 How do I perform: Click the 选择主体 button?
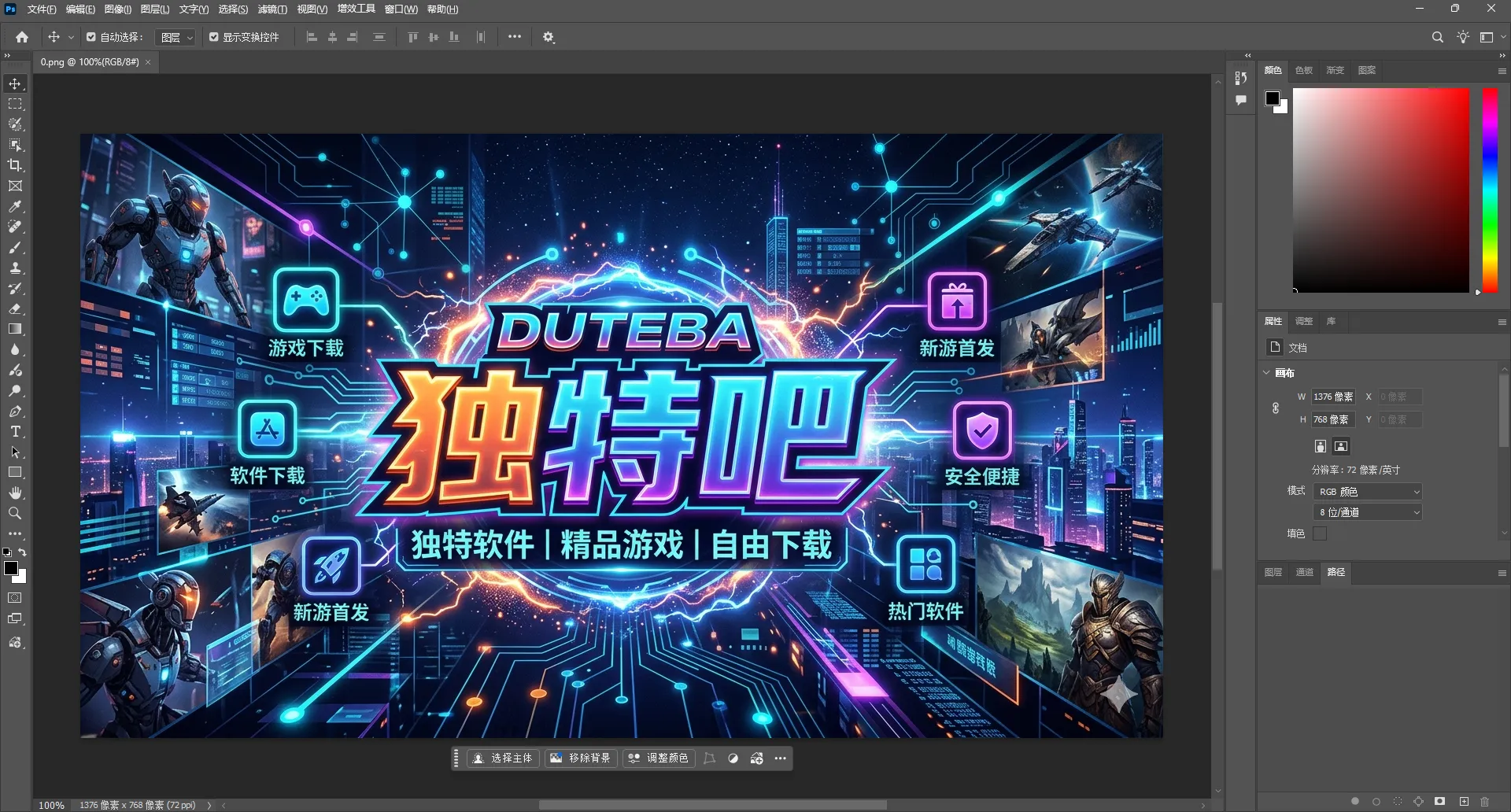click(x=503, y=758)
